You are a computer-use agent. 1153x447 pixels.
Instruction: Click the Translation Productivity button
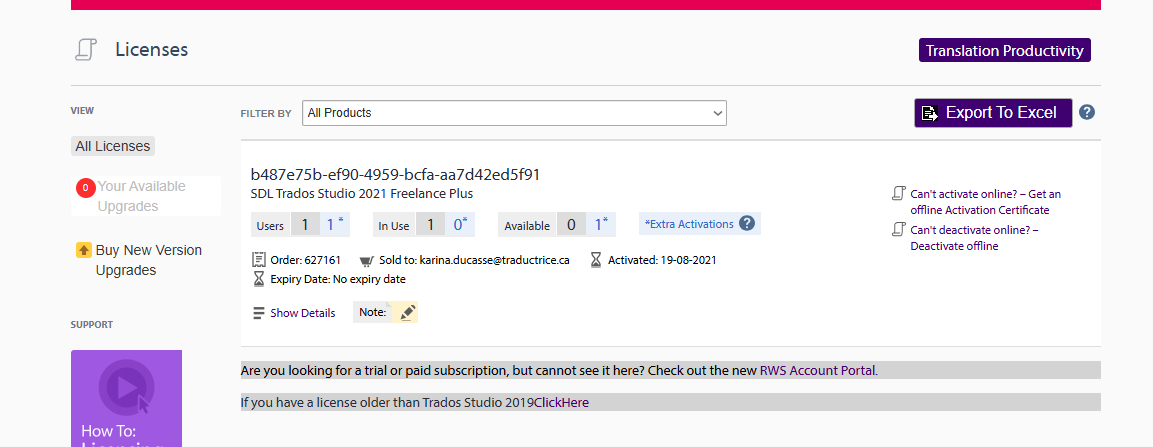click(1004, 51)
